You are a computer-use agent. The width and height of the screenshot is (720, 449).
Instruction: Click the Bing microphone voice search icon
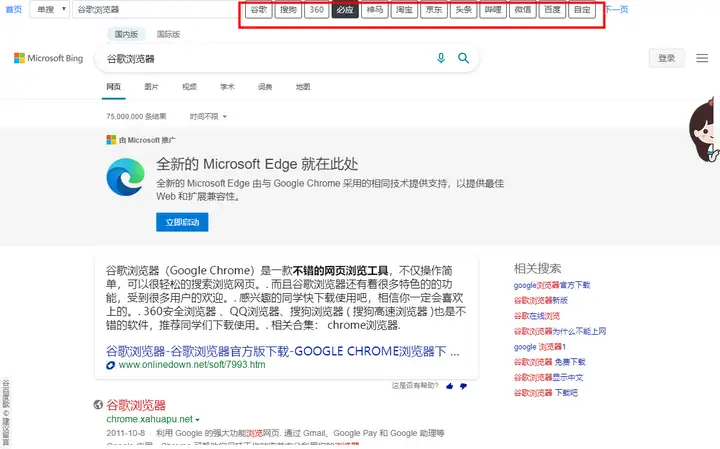pyautogui.click(x=441, y=58)
